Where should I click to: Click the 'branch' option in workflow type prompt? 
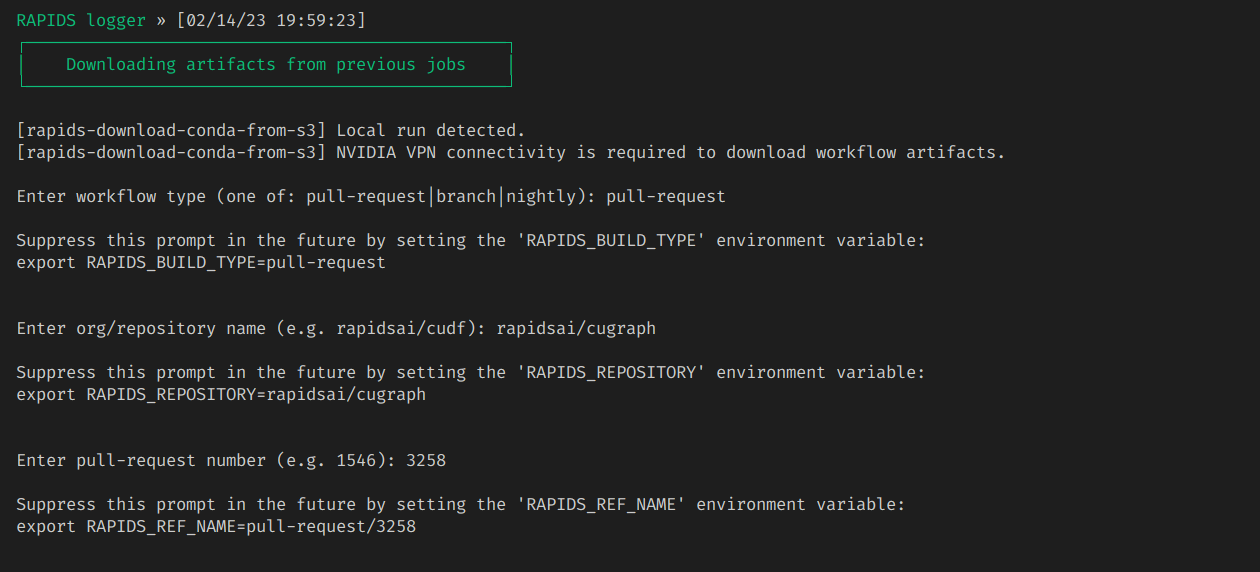(465, 196)
